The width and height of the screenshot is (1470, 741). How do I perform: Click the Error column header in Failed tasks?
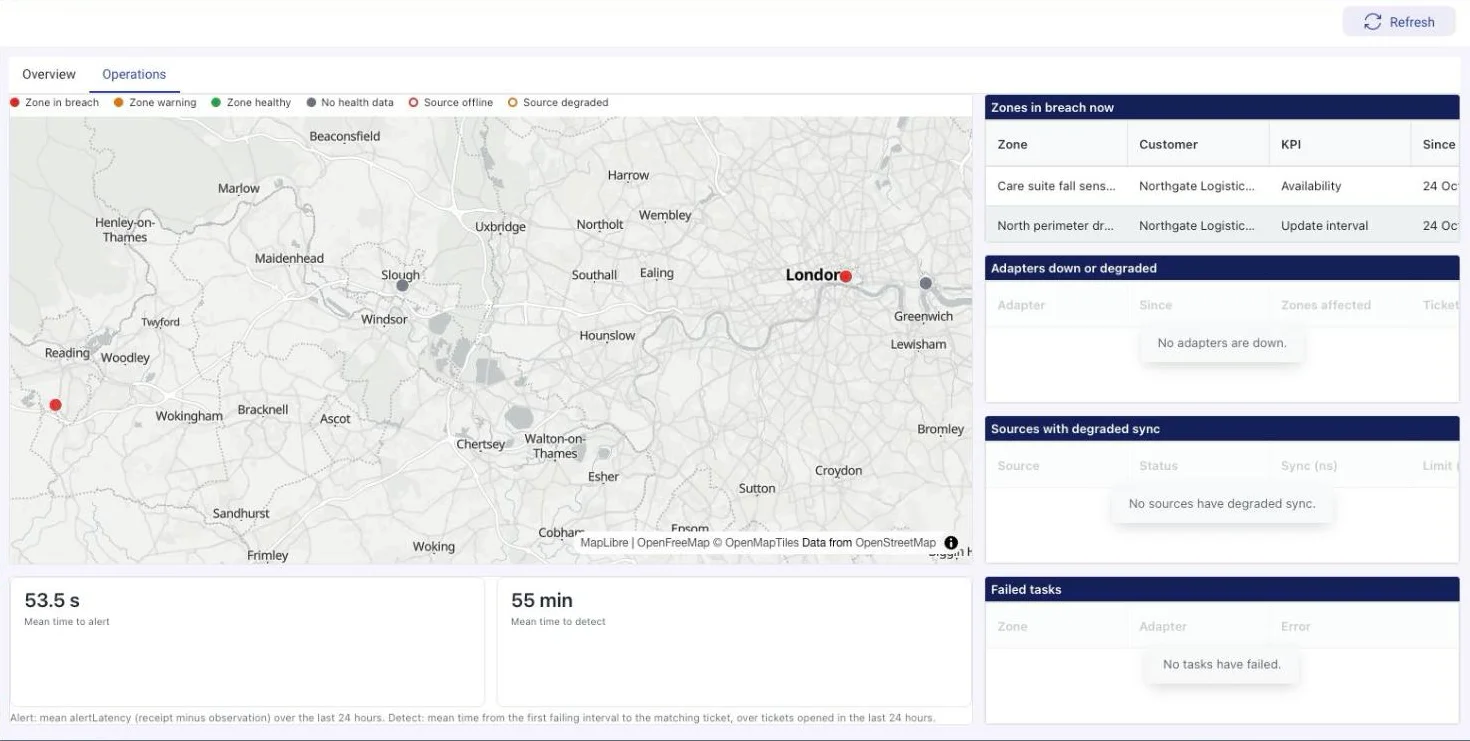pyautogui.click(x=1295, y=627)
